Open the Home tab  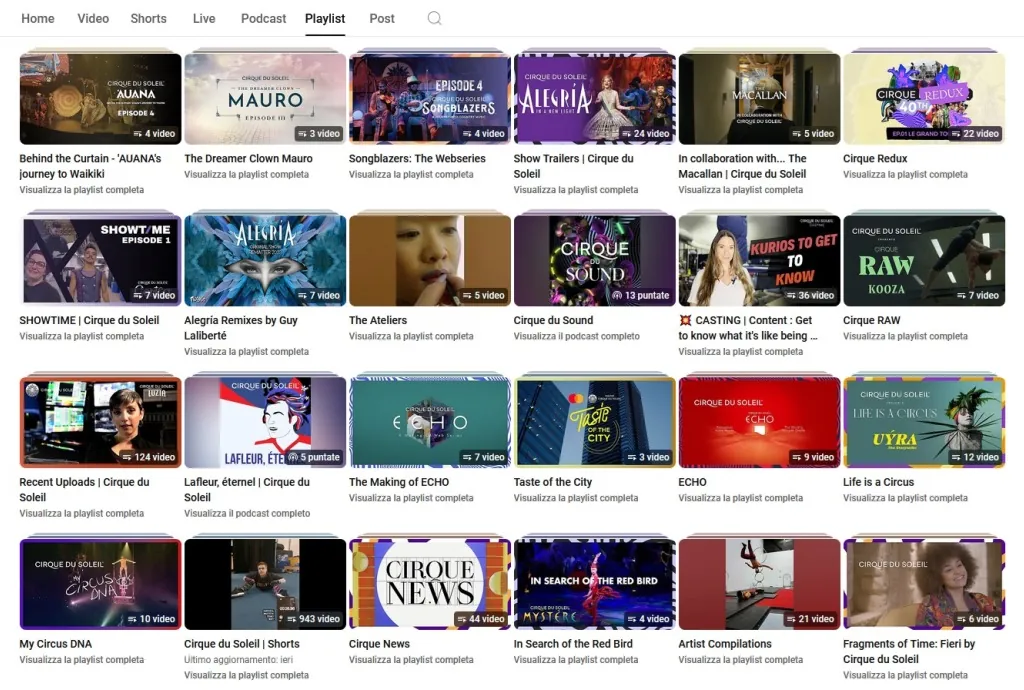pyautogui.click(x=38, y=18)
